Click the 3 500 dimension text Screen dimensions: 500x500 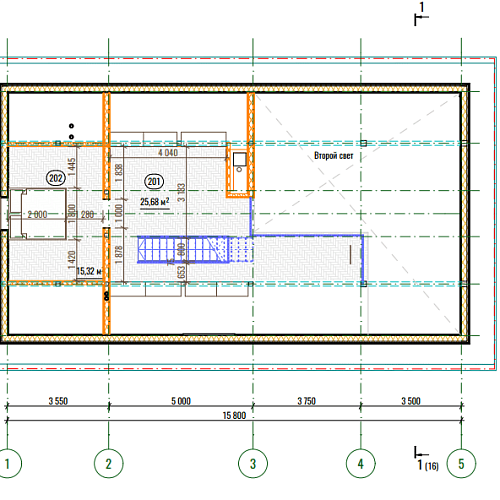[411, 401]
